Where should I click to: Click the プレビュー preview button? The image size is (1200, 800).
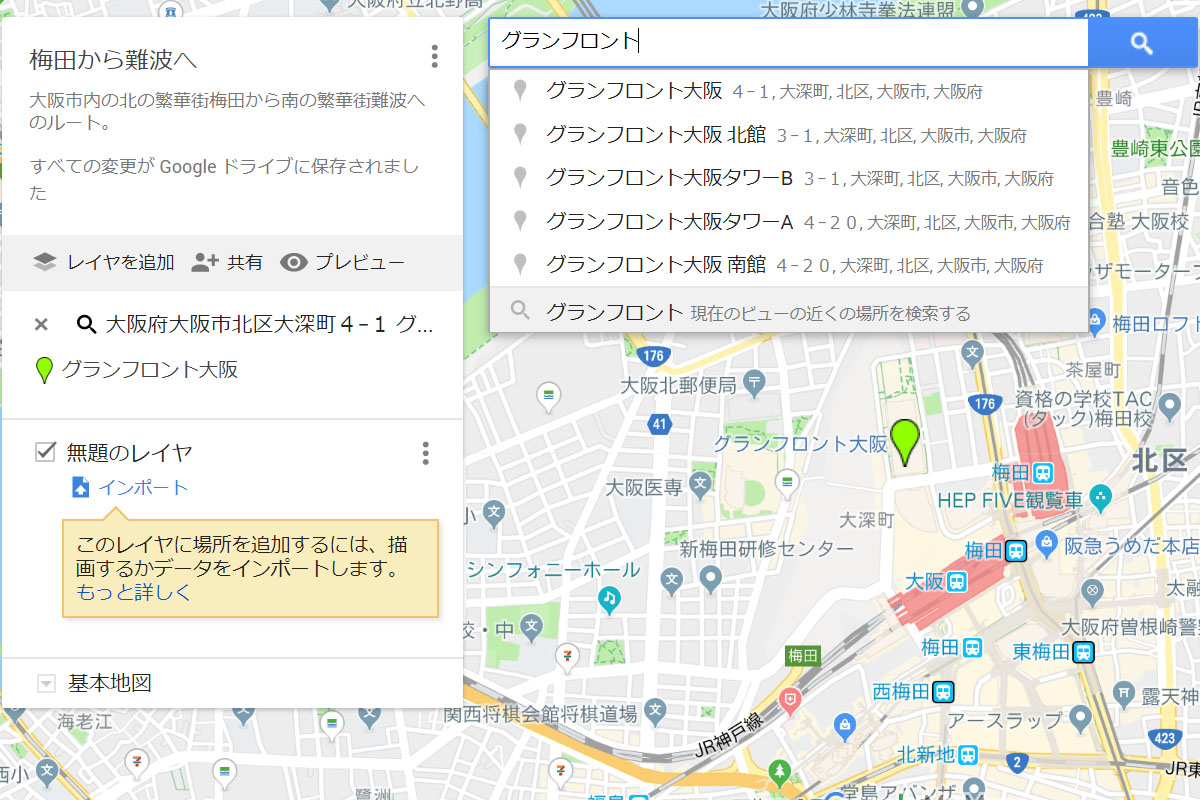coord(342,262)
